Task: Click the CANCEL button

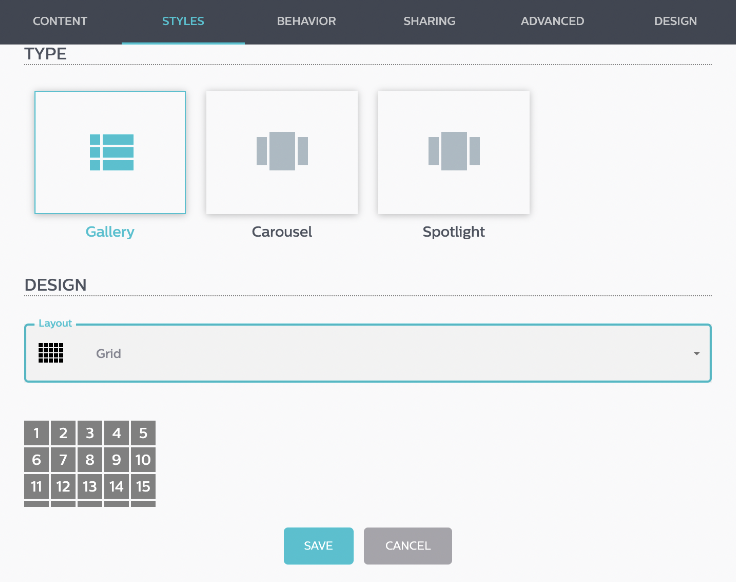Action: pos(408,546)
